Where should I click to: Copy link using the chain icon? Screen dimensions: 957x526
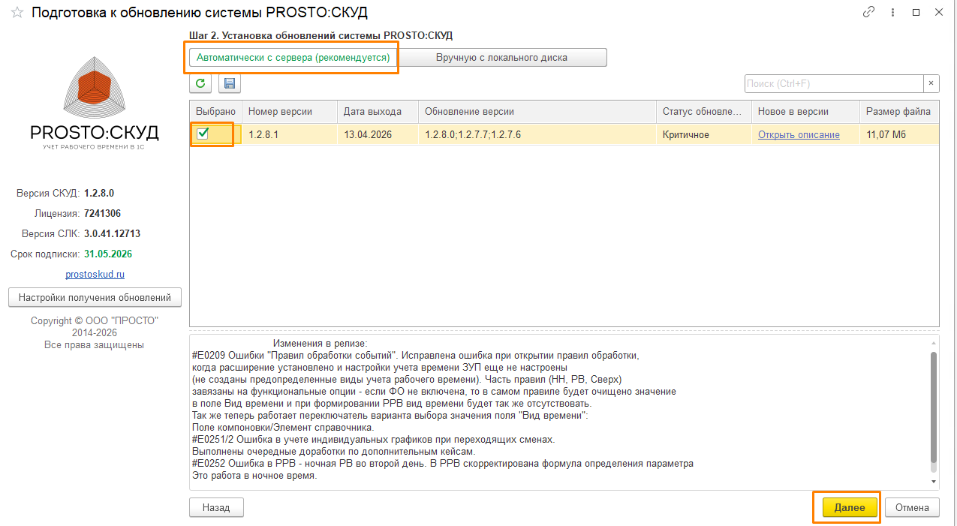point(869,12)
